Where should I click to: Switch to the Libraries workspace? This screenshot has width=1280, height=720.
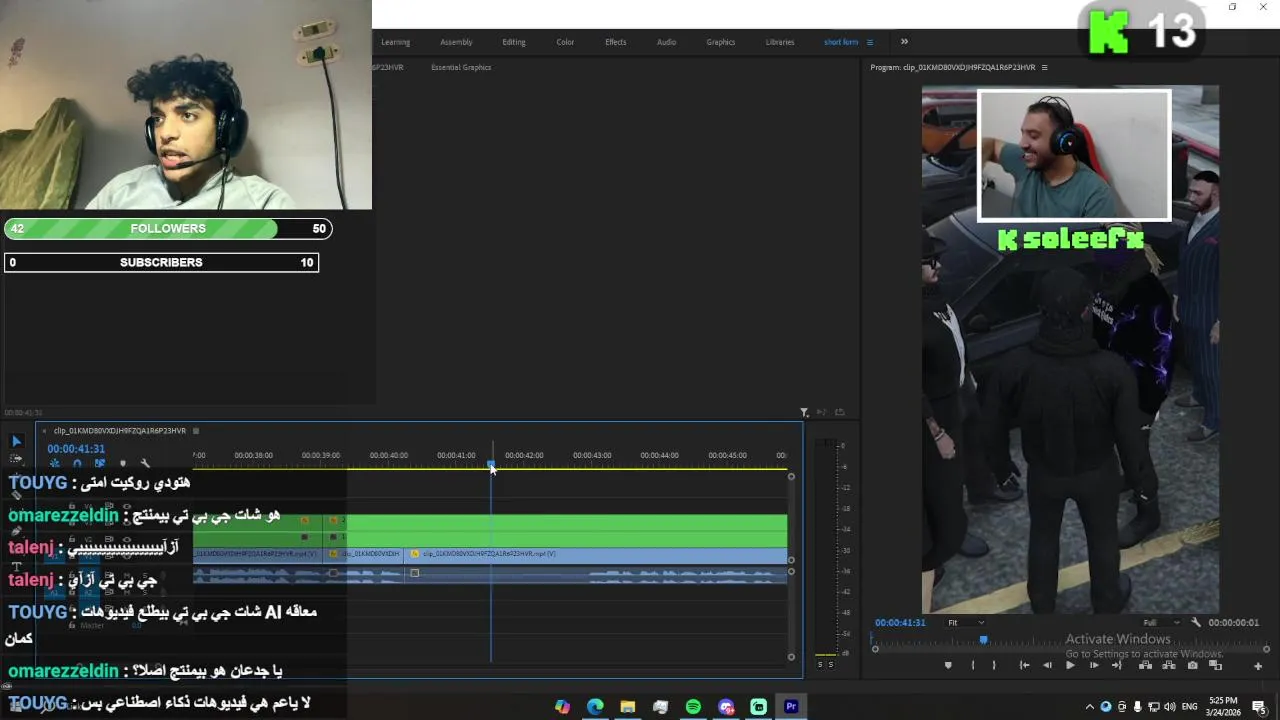[780, 42]
